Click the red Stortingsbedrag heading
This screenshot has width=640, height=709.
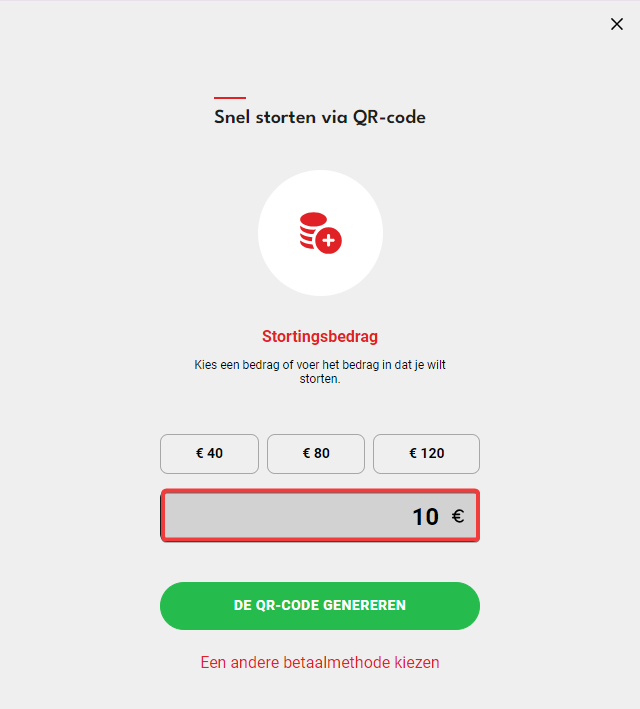(320, 336)
